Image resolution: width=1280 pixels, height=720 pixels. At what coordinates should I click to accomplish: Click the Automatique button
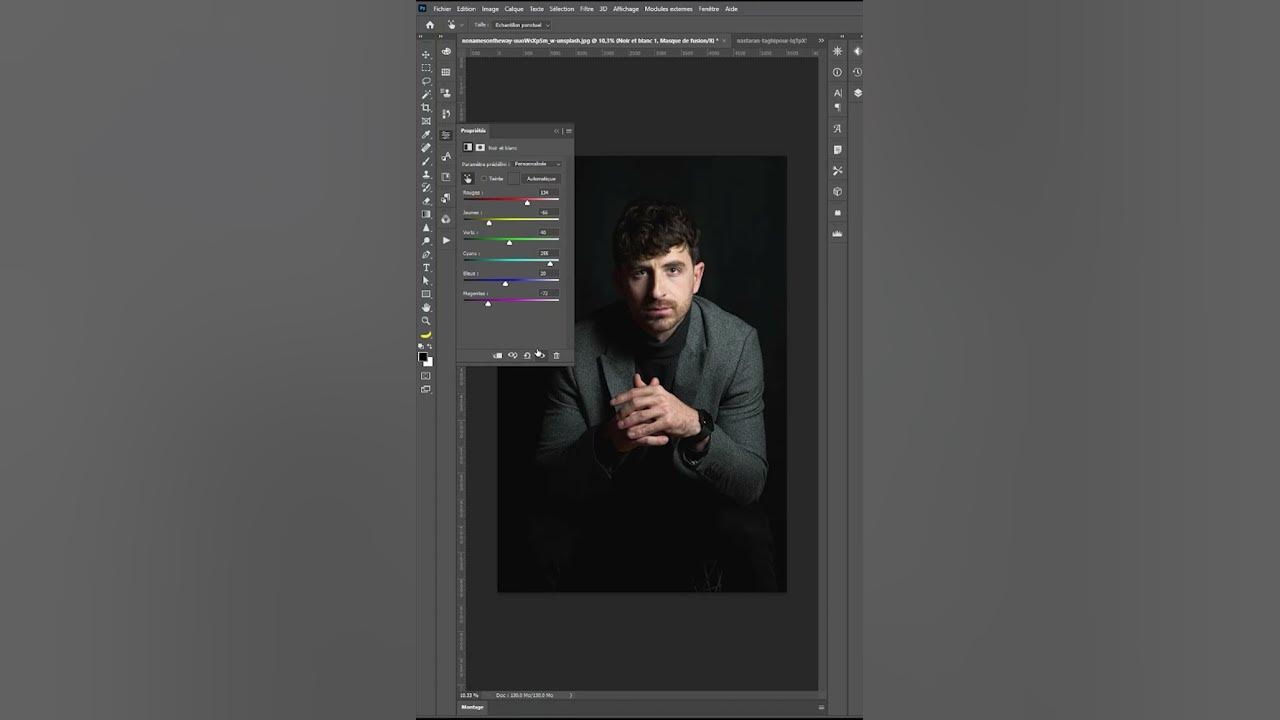click(542, 178)
